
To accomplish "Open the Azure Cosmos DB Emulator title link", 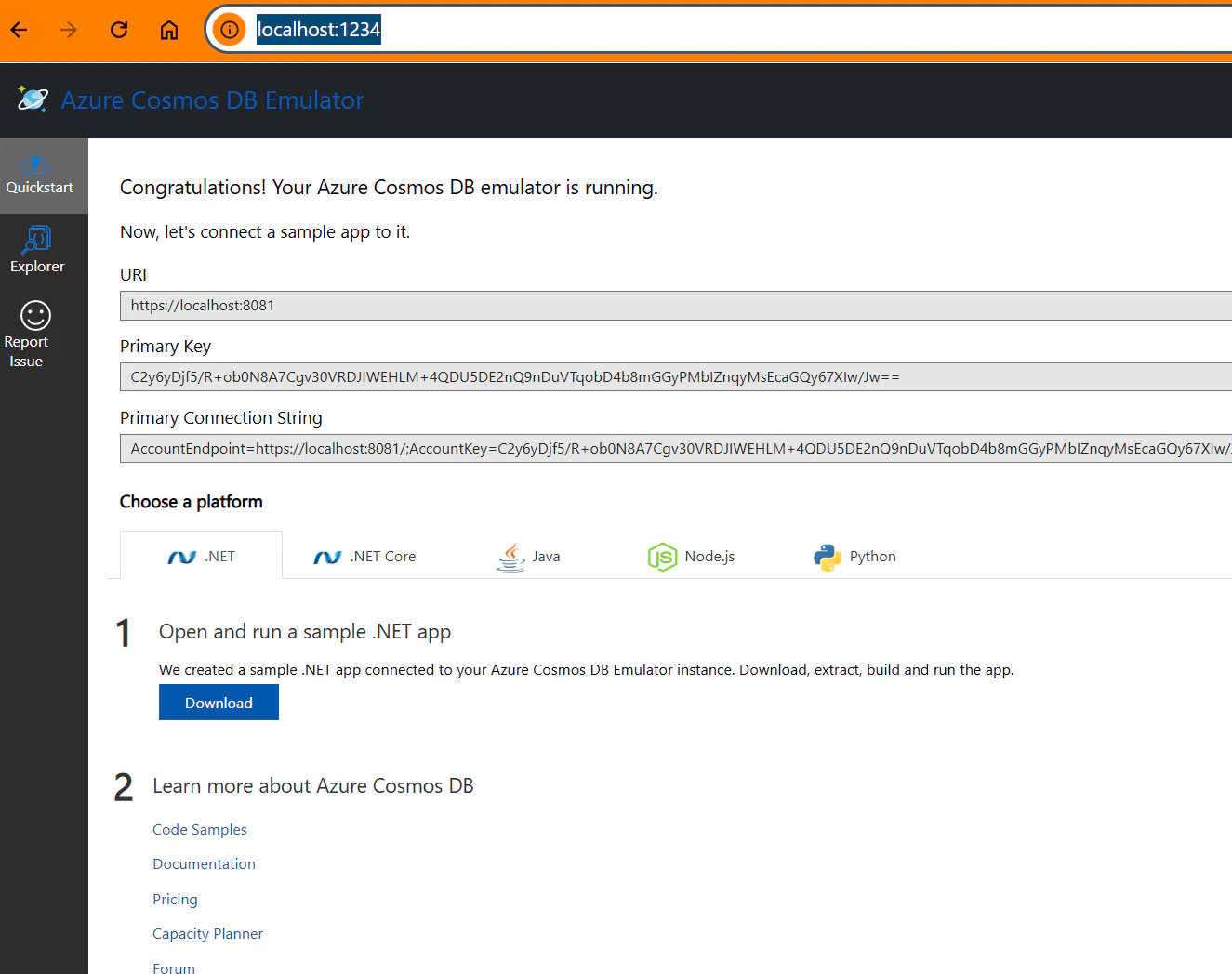I will pyautogui.click(x=212, y=100).
